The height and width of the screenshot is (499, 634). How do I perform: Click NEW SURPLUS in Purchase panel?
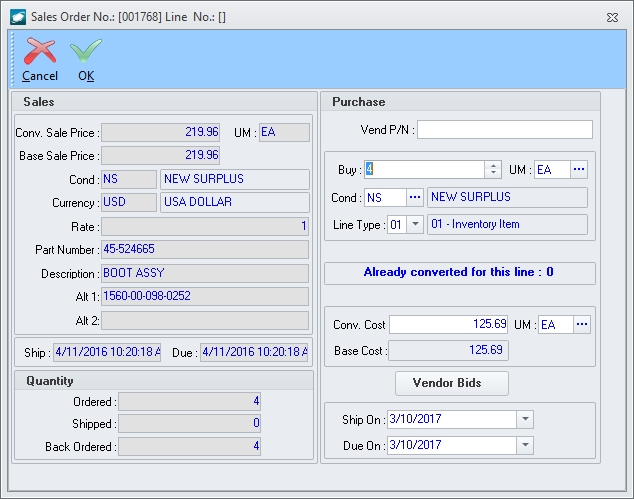tap(507, 197)
